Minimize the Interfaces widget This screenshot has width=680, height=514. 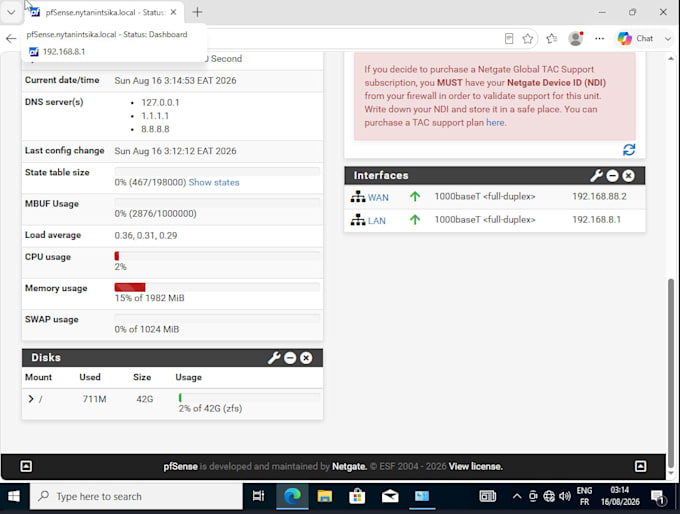pyautogui.click(x=612, y=176)
